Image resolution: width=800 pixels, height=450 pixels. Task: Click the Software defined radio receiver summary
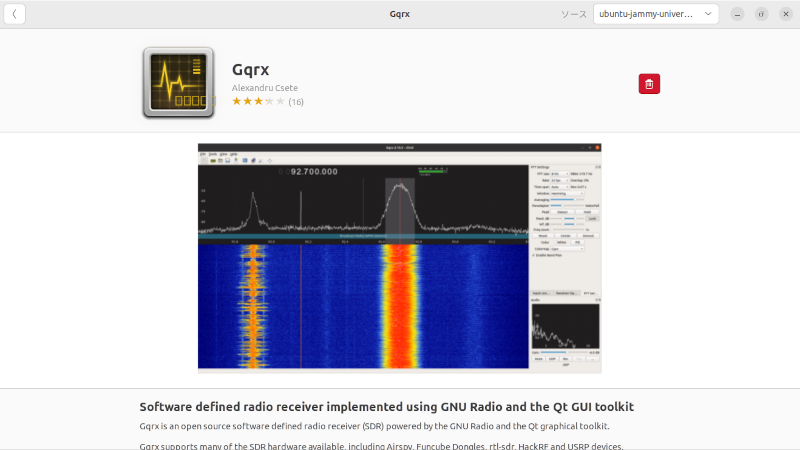click(x=387, y=407)
